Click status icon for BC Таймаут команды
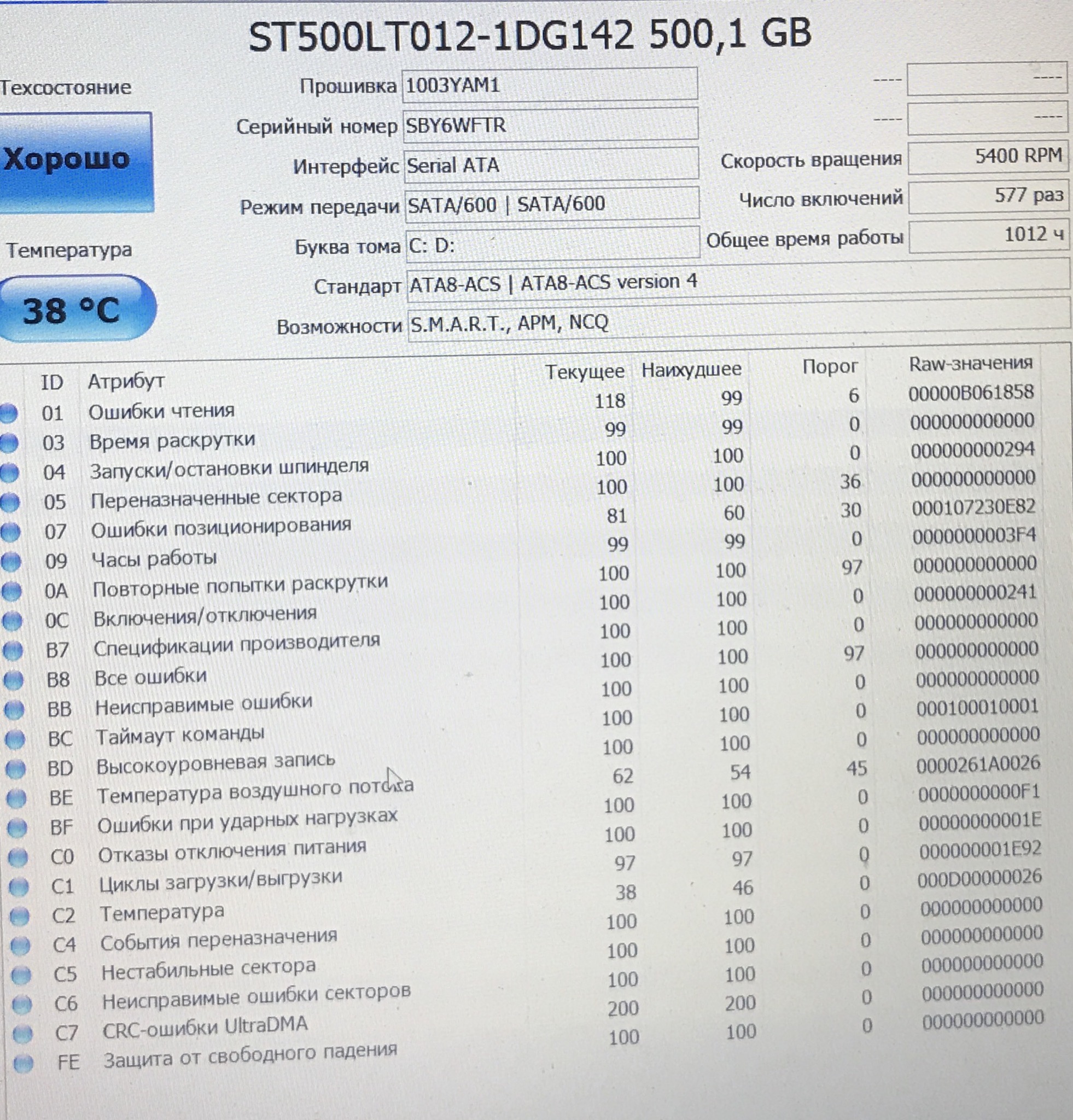 [x=15, y=739]
